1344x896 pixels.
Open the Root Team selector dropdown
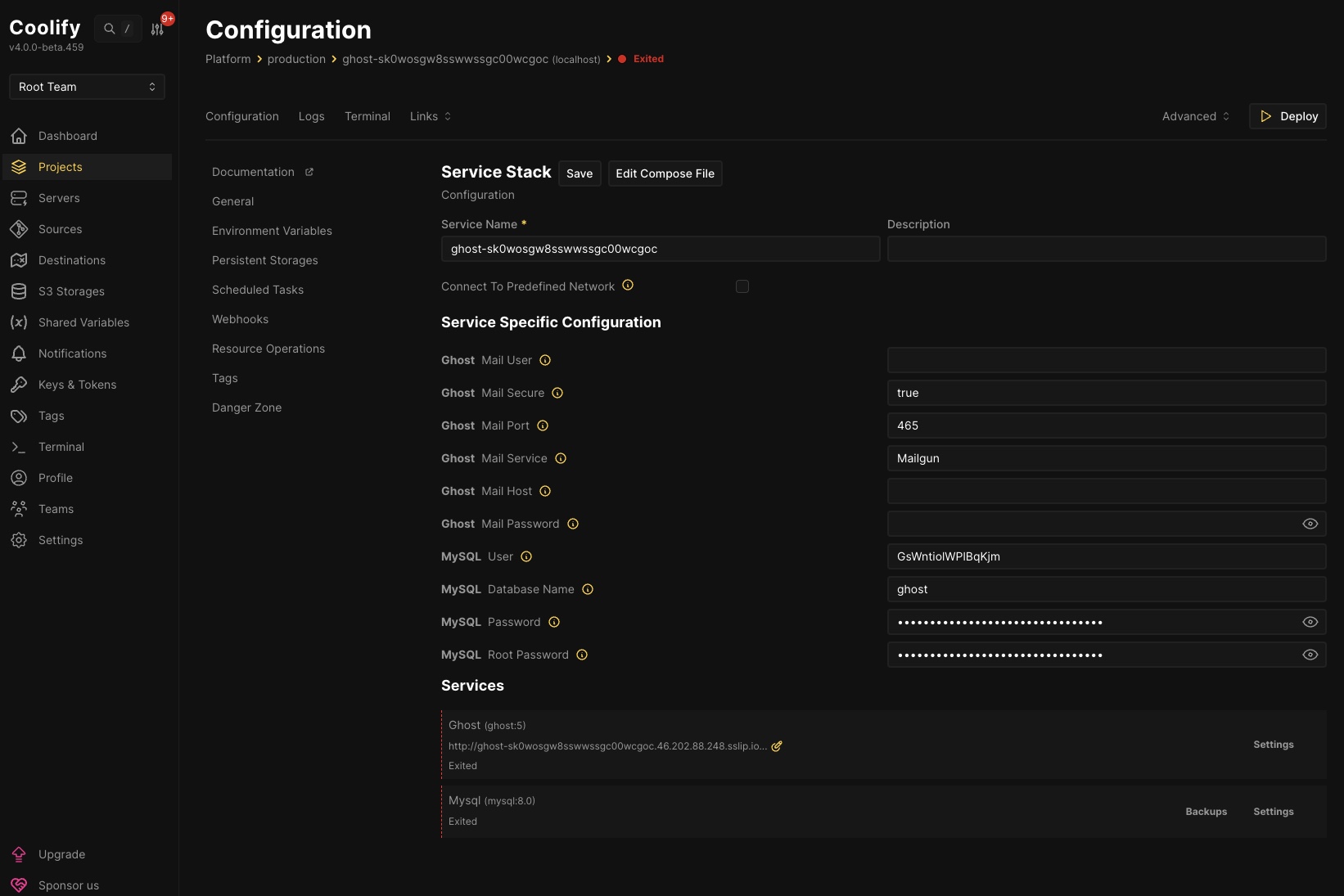point(87,87)
